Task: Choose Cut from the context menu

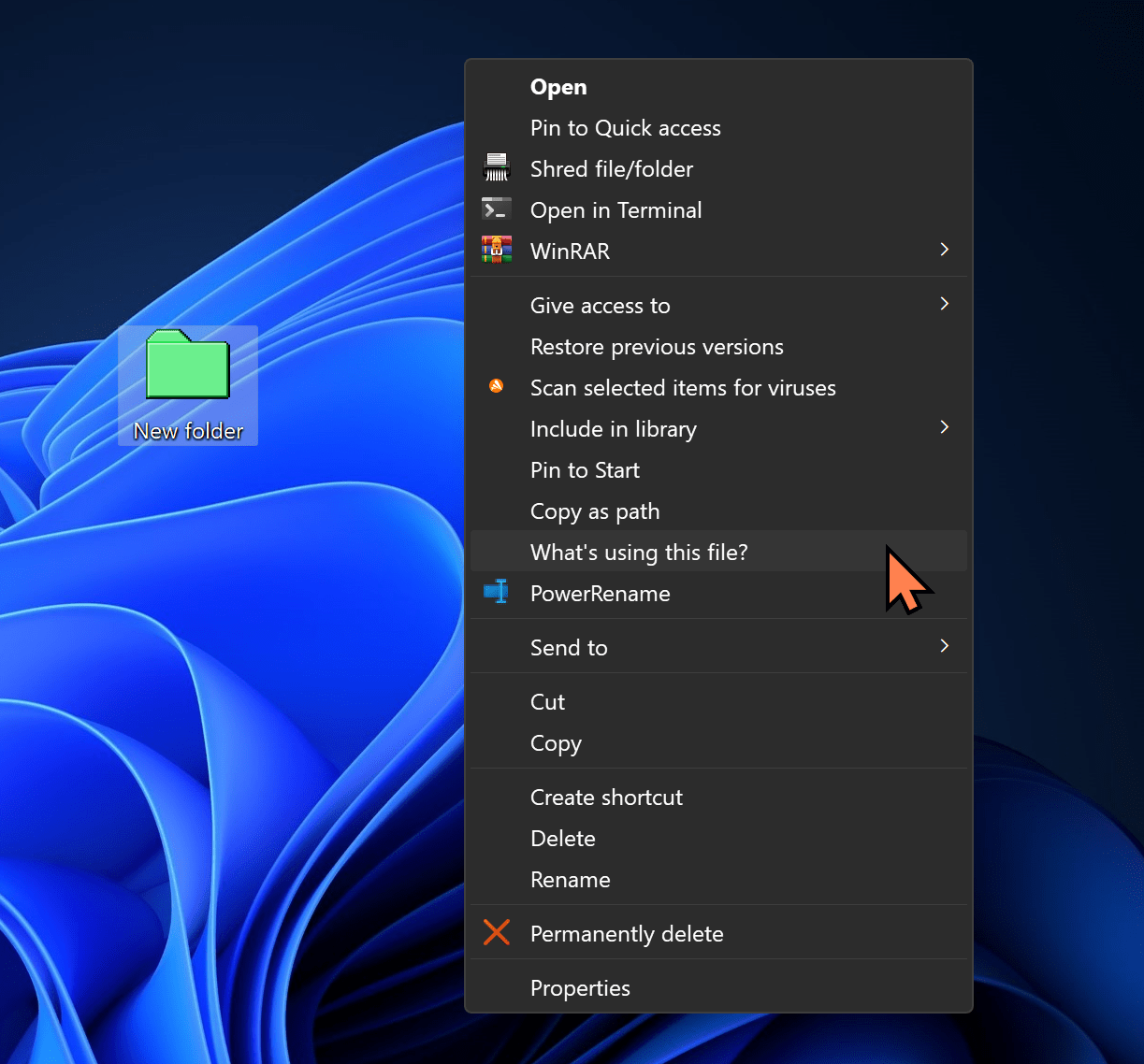Action: (547, 702)
